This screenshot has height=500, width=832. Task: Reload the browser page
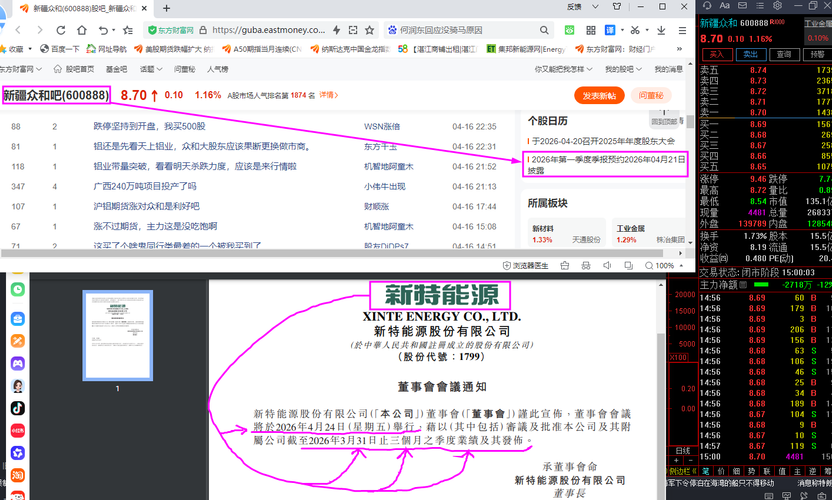pos(60,30)
